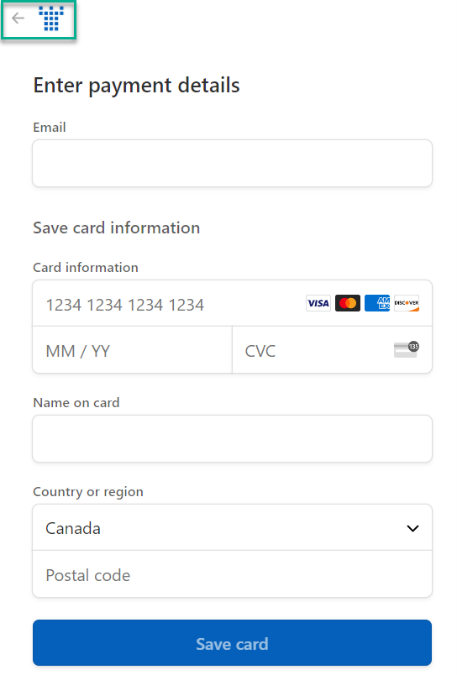The height and width of the screenshot is (675, 457).
Task: Click the card number field
Action: tap(232, 303)
